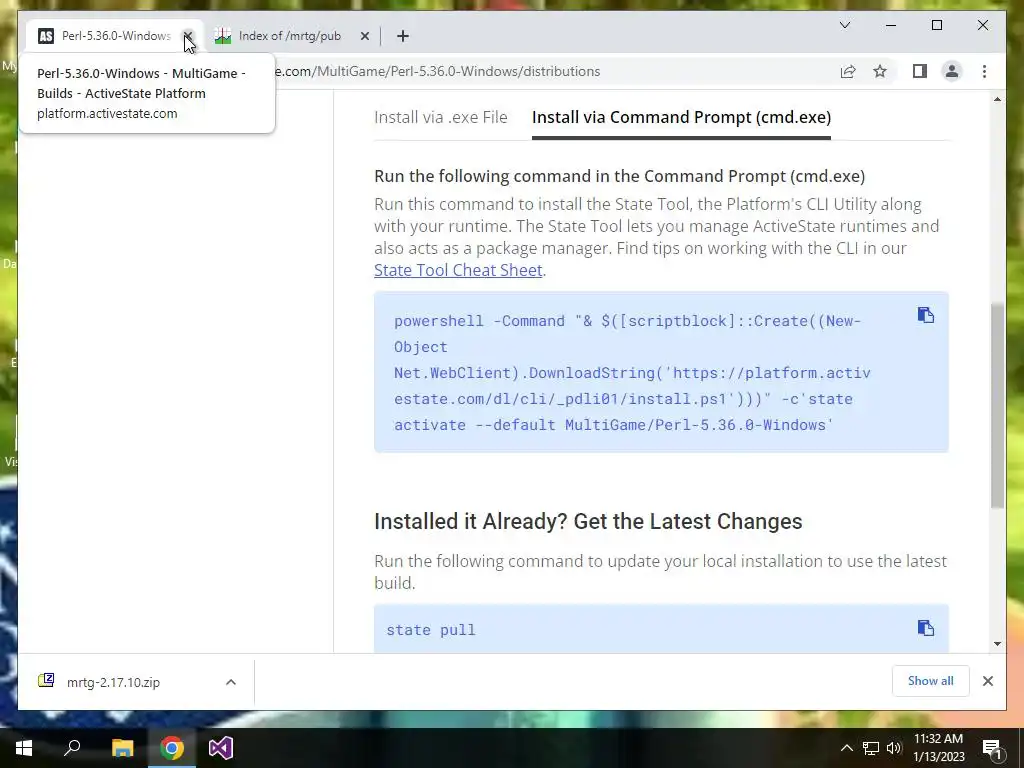Open the notification center icon
This screenshot has height=768, width=1024.
[x=992, y=748]
